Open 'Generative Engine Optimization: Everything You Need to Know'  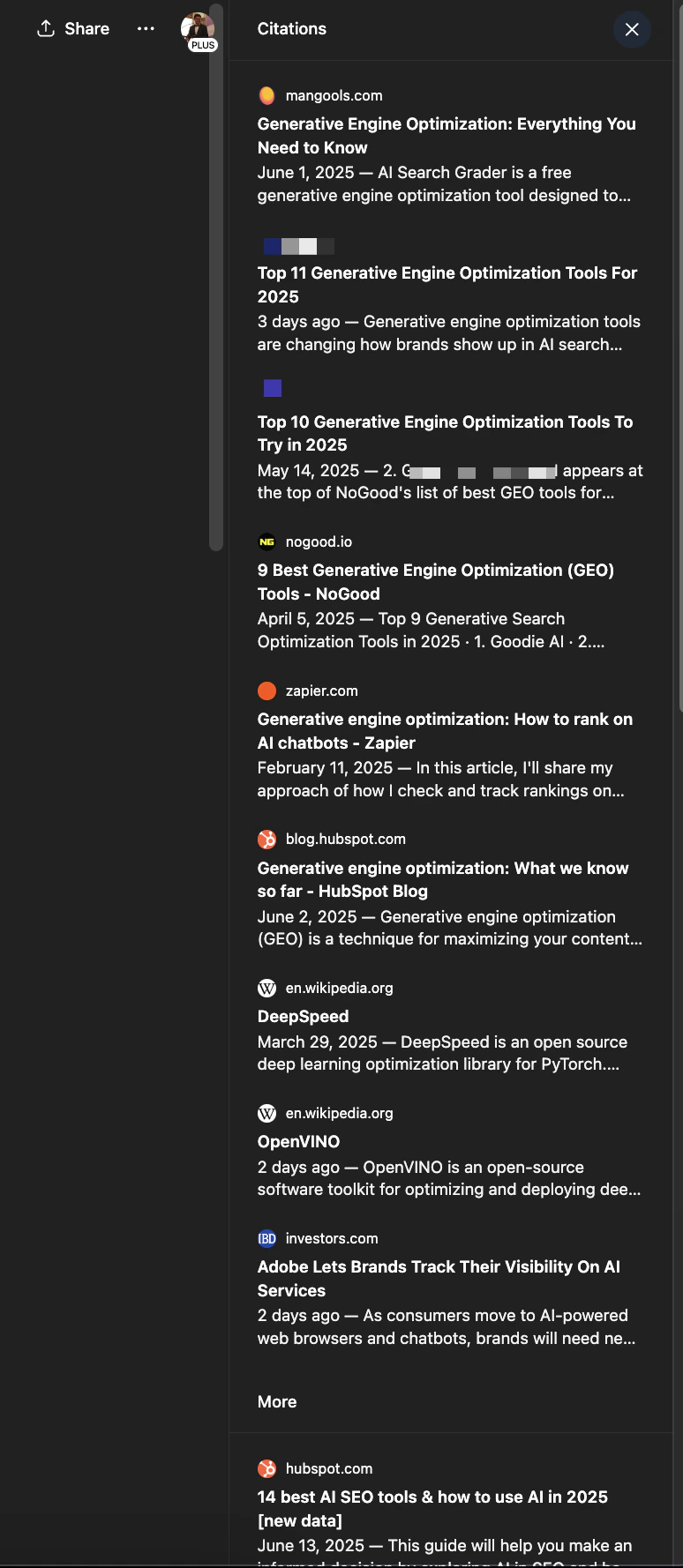click(x=447, y=136)
